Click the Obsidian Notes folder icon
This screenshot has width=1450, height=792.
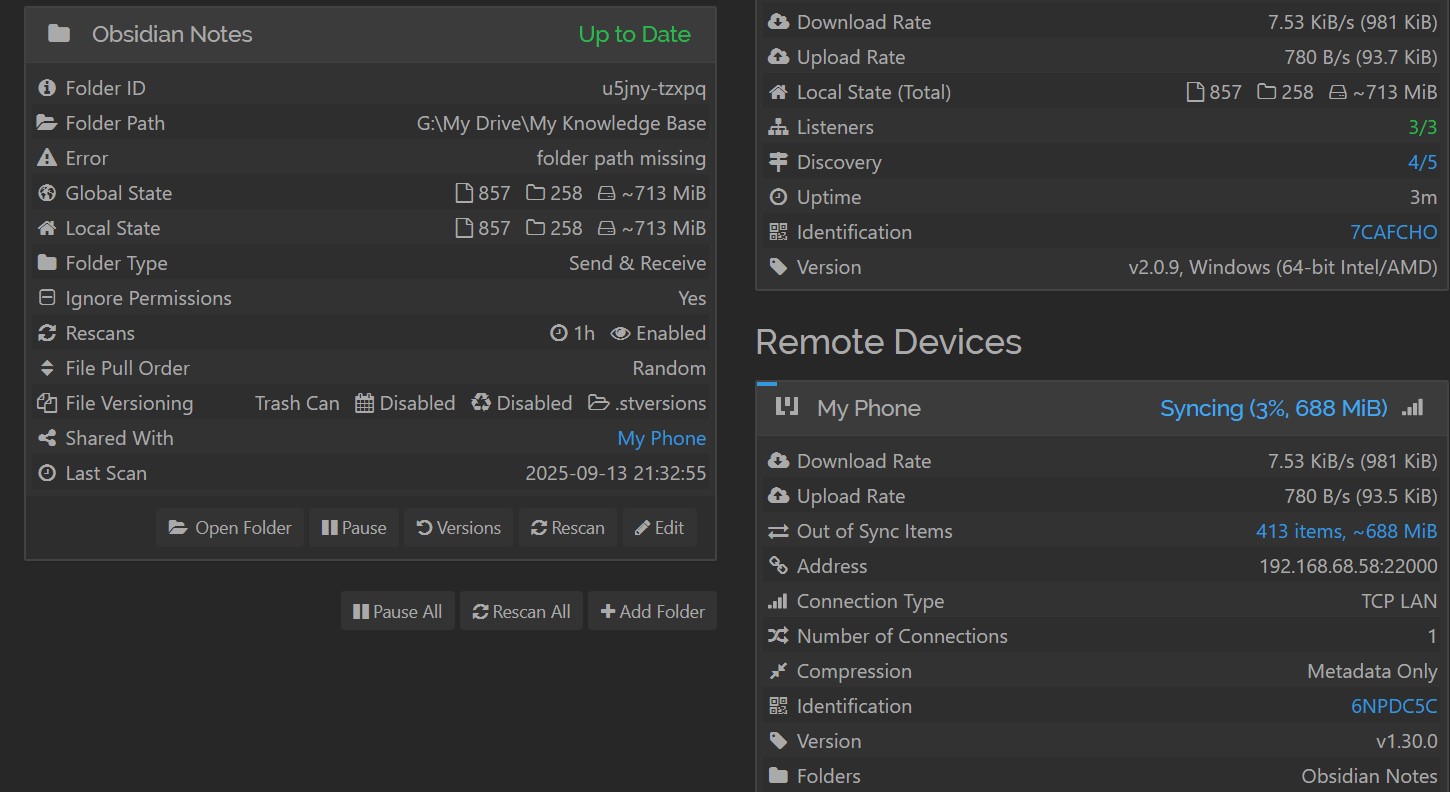tap(59, 34)
